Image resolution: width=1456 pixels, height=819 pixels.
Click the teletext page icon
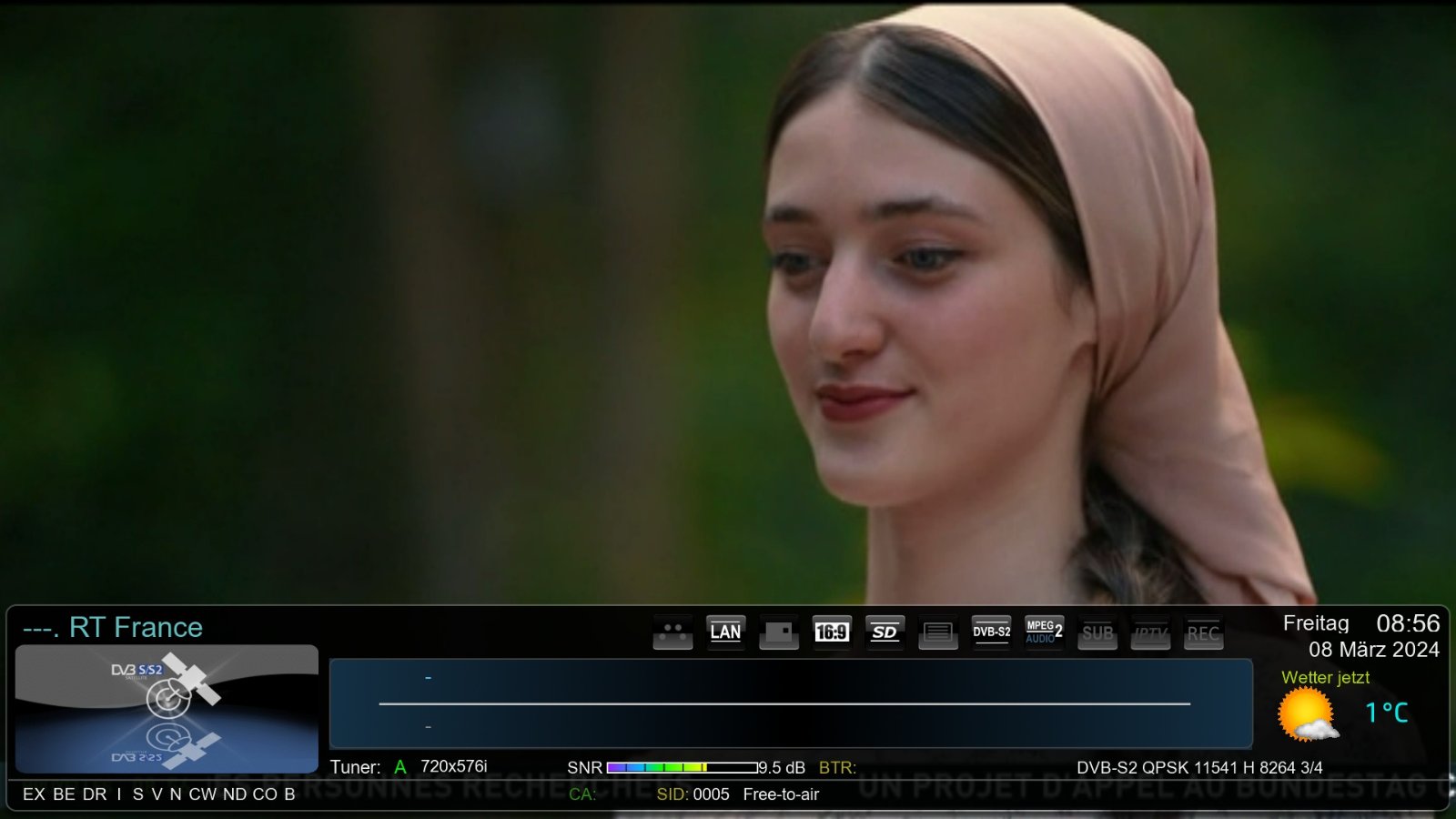coord(938,632)
